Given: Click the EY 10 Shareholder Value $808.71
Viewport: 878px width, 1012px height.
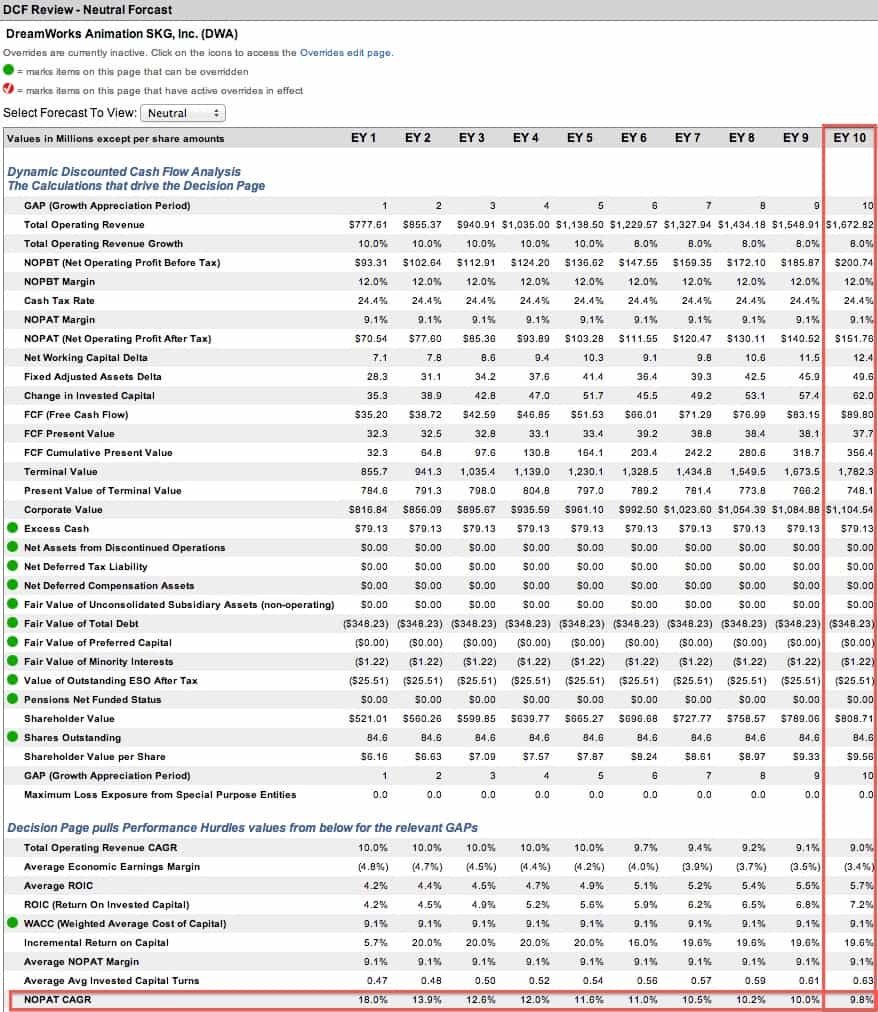Looking at the screenshot, I should click(x=853, y=718).
